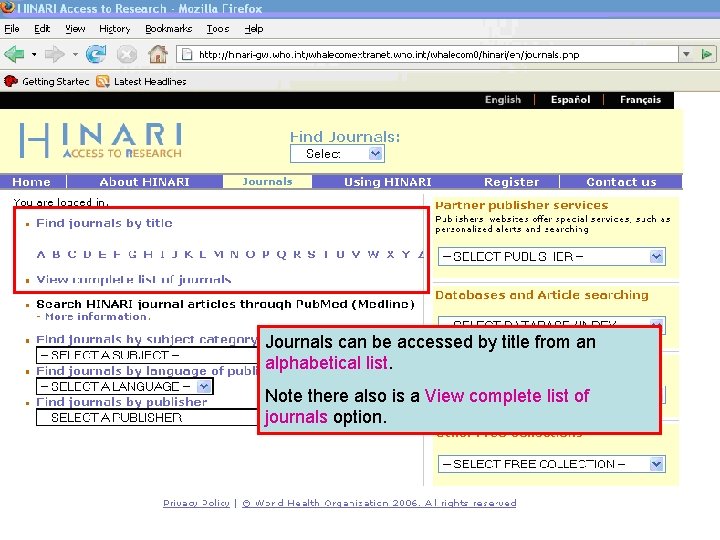Open the View menu

pyautogui.click(x=75, y=29)
